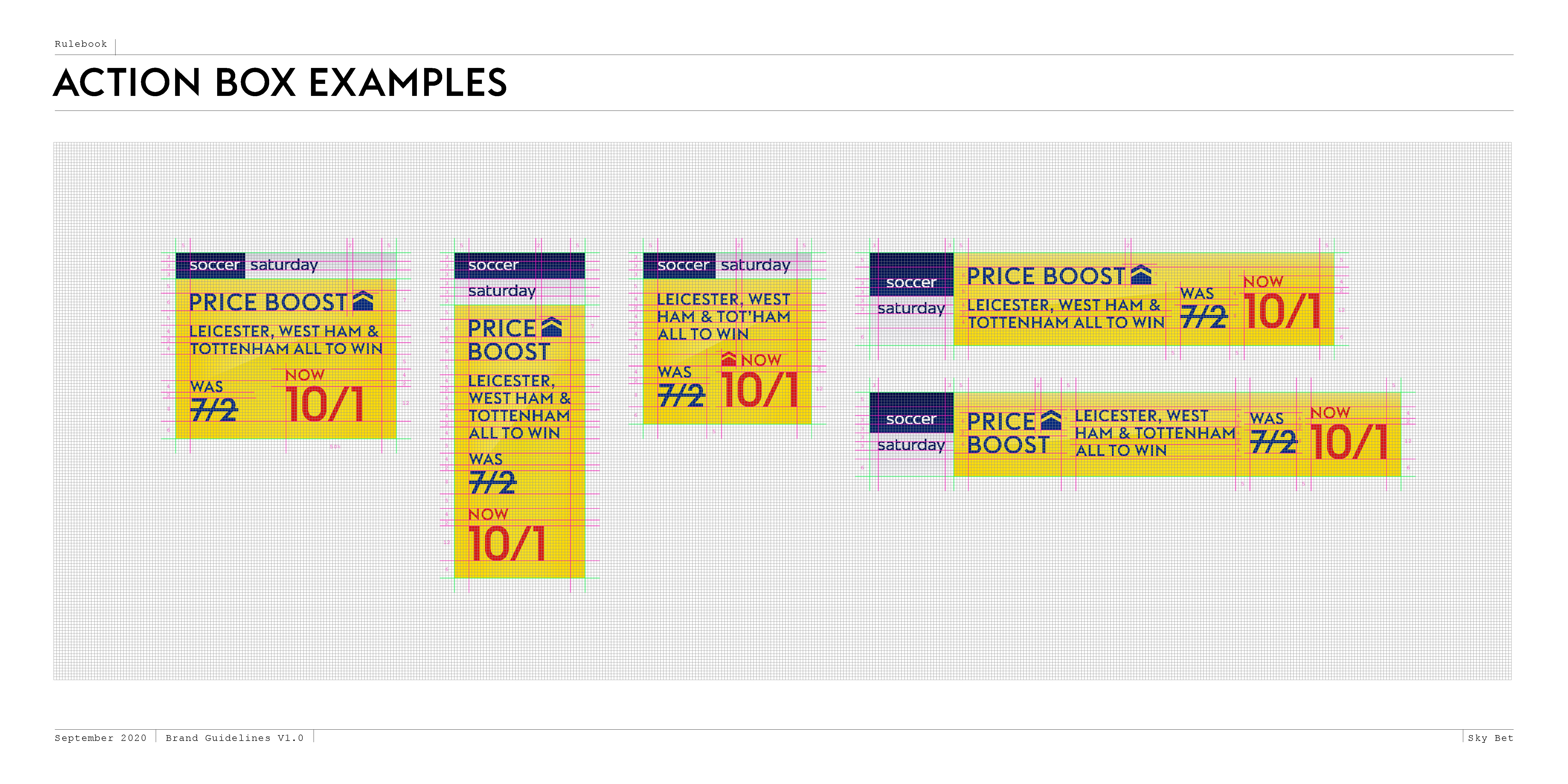1568x784 pixels.
Task: Click Brand Guidelines V1.0 in the footer
Action: [234, 738]
